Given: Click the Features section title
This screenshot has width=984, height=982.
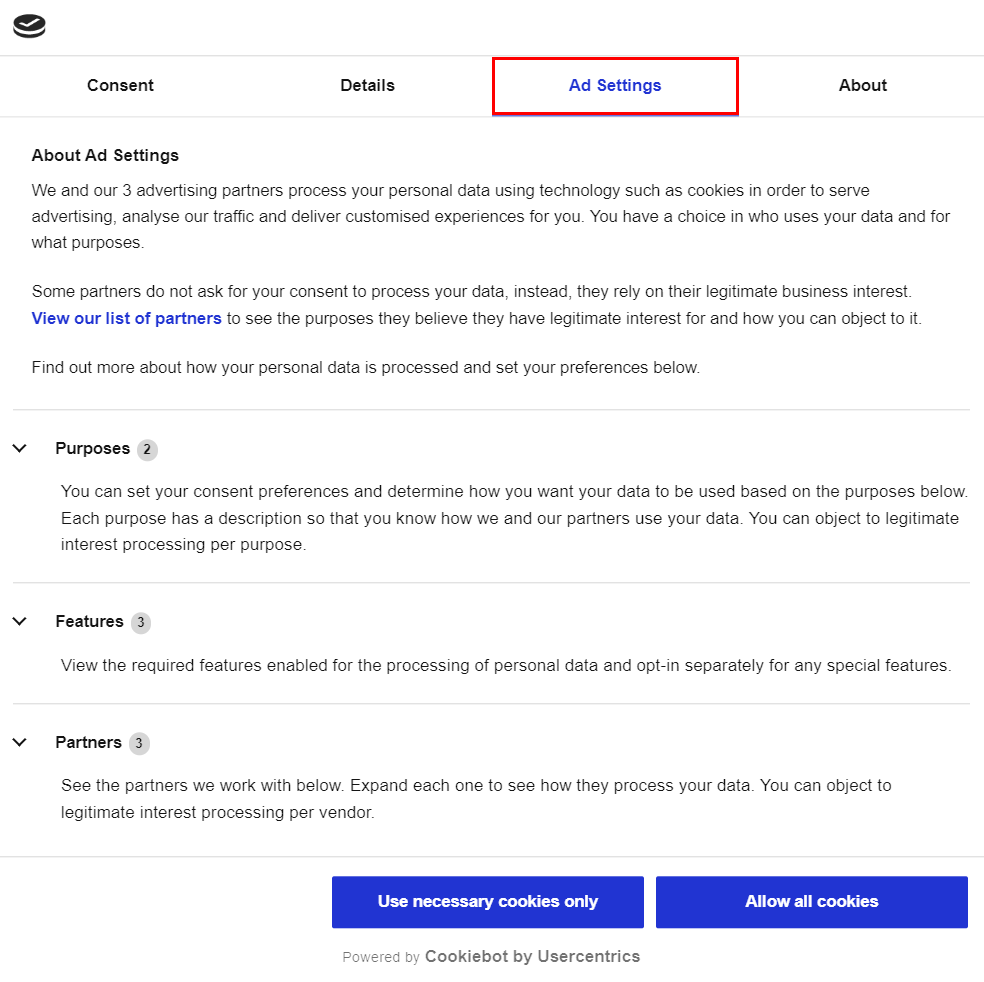Looking at the screenshot, I should 89,622.
